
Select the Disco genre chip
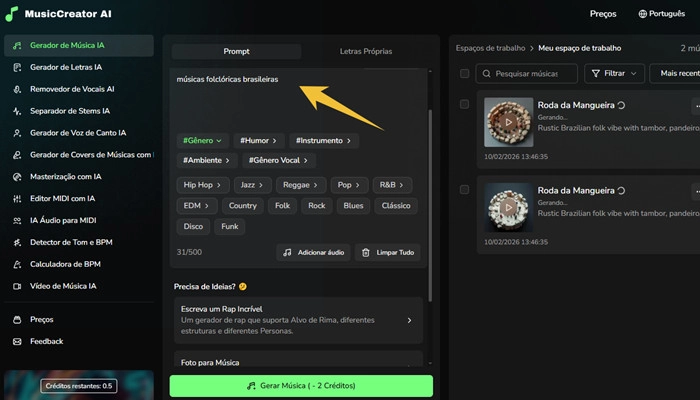click(x=193, y=226)
